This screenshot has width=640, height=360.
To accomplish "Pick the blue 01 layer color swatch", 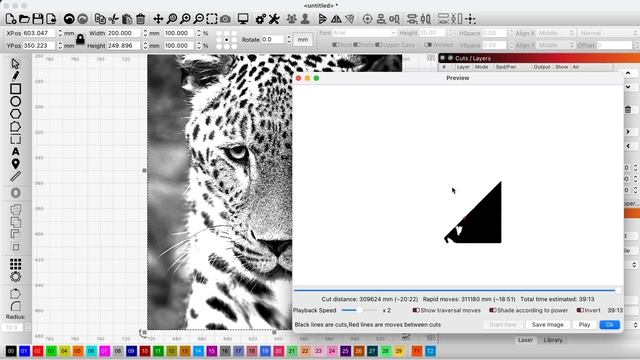I will 24,351.
